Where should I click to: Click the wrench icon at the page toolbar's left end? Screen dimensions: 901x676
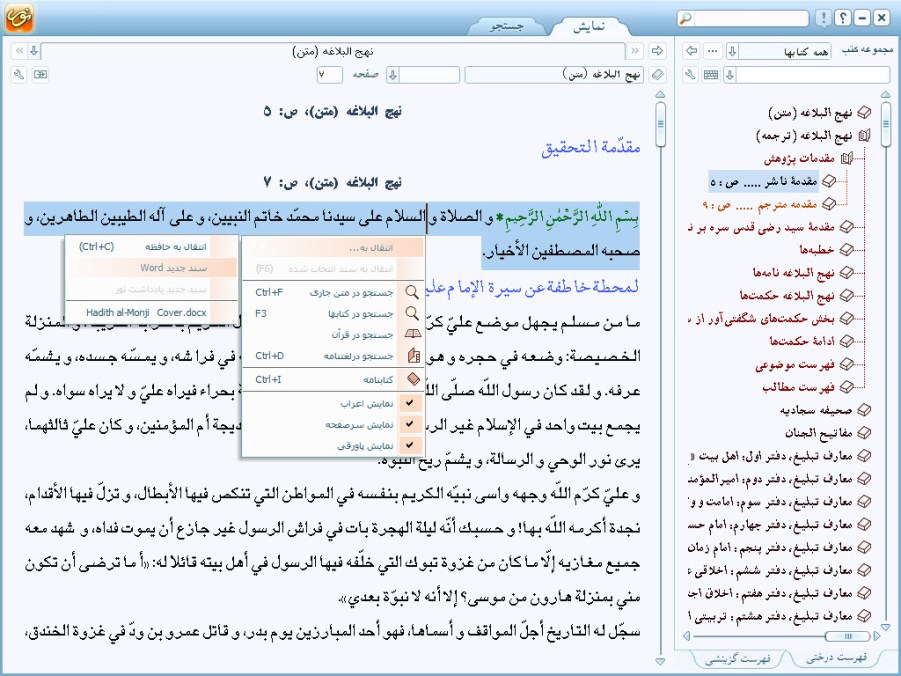click(x=19, y=74)
